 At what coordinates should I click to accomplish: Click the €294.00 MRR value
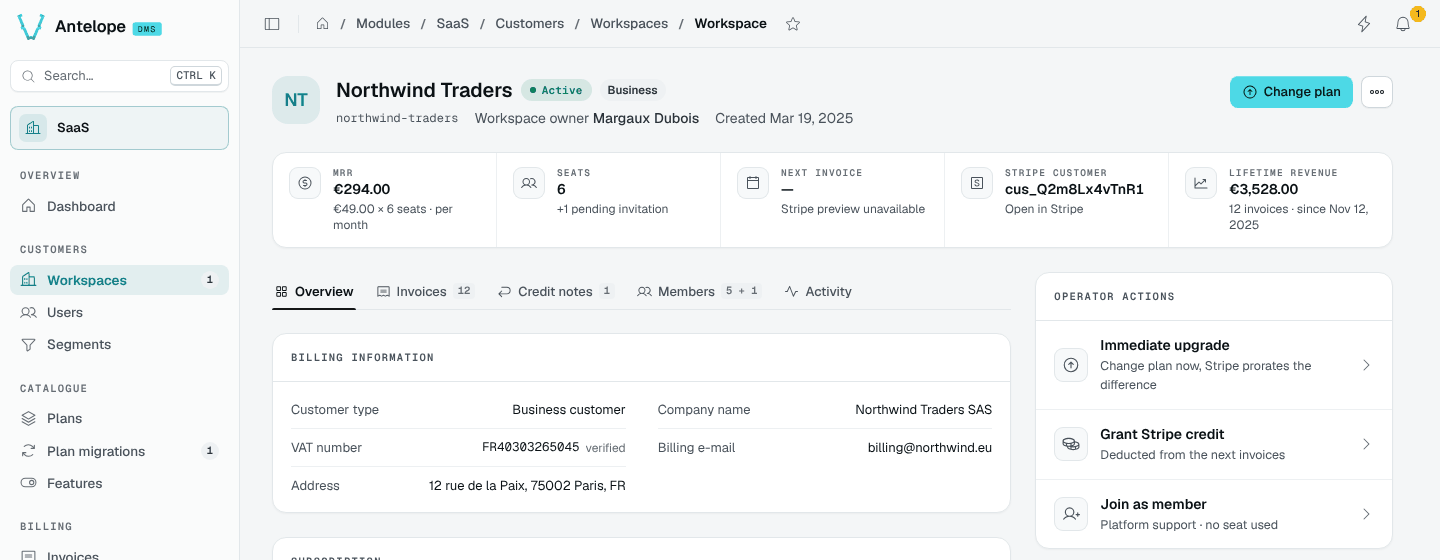point(361,189)
